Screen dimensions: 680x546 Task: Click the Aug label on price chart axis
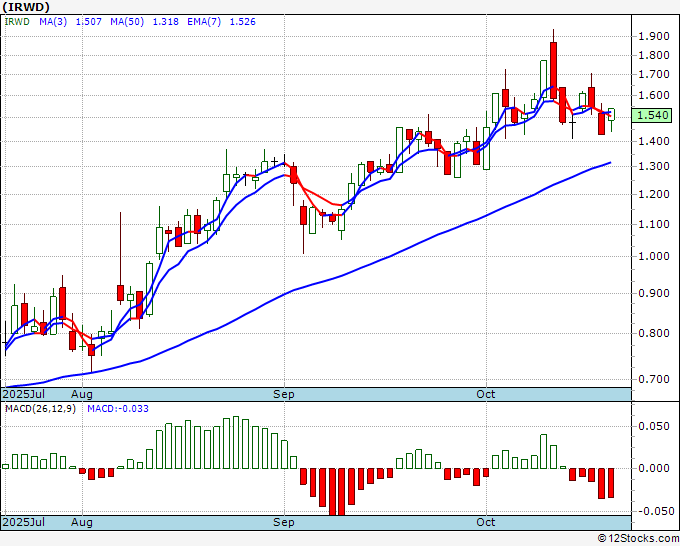pyautogui.click(x=82, y=394)
